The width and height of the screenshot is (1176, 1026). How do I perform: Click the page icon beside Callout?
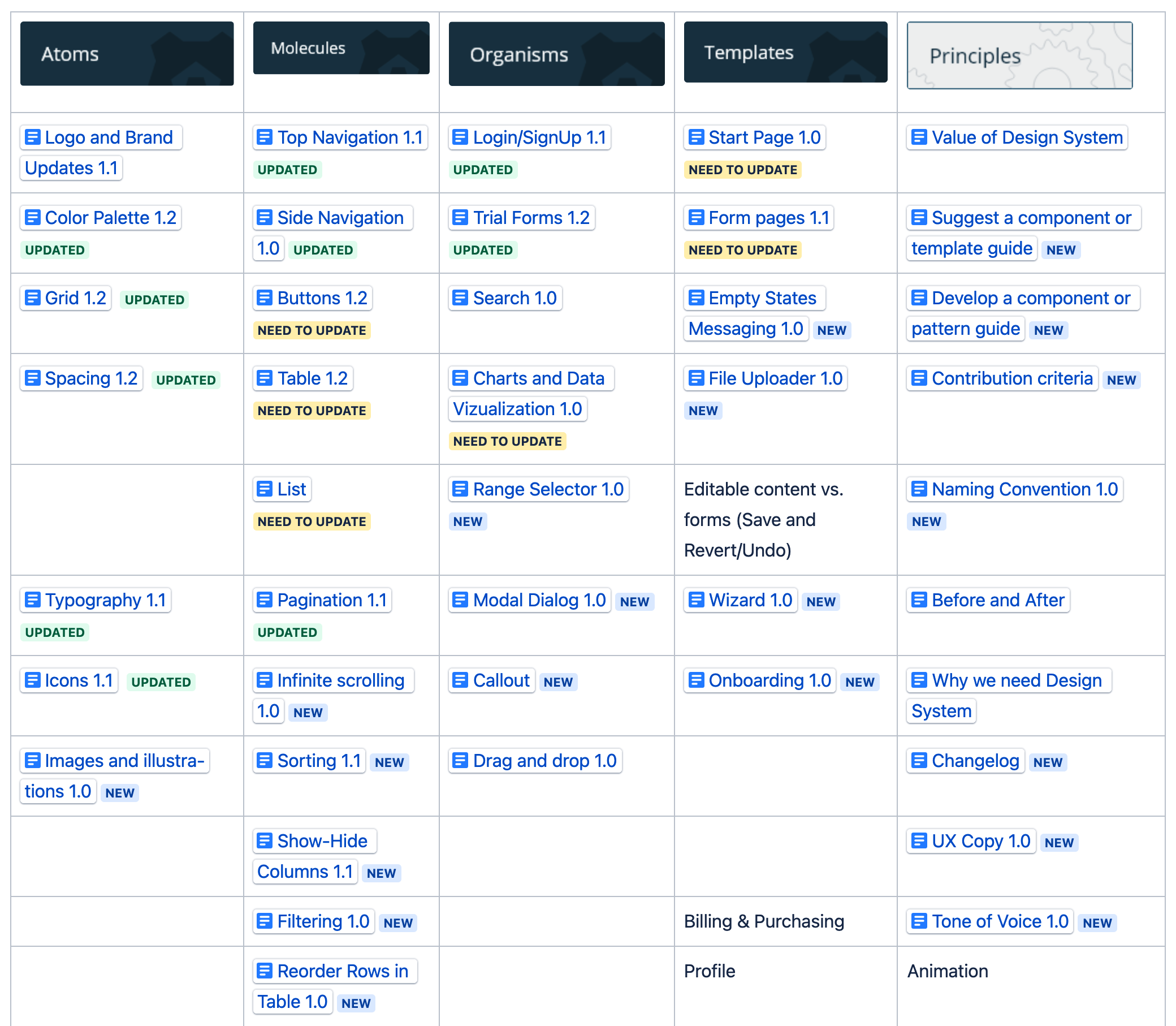point(460,680)
